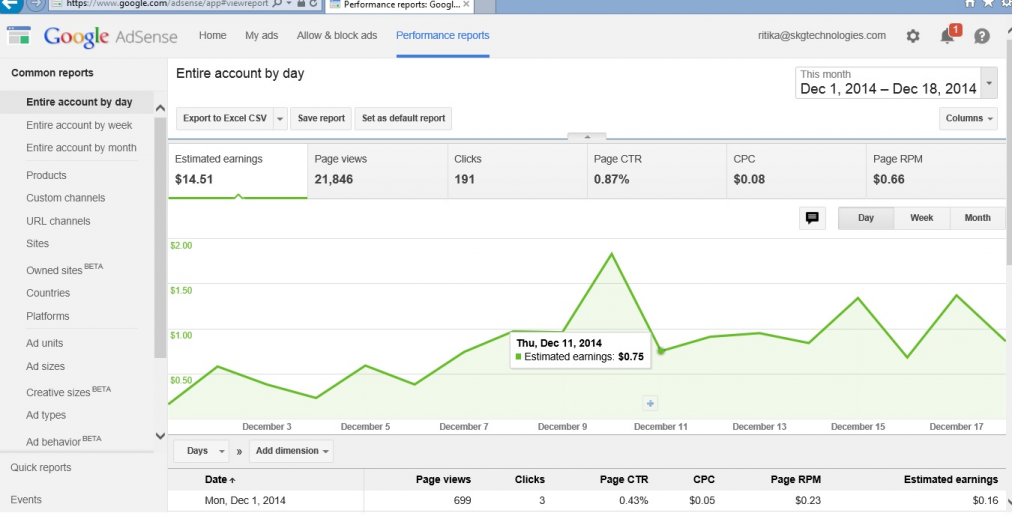Open the Owned sites BETA report

click(64, 269)
